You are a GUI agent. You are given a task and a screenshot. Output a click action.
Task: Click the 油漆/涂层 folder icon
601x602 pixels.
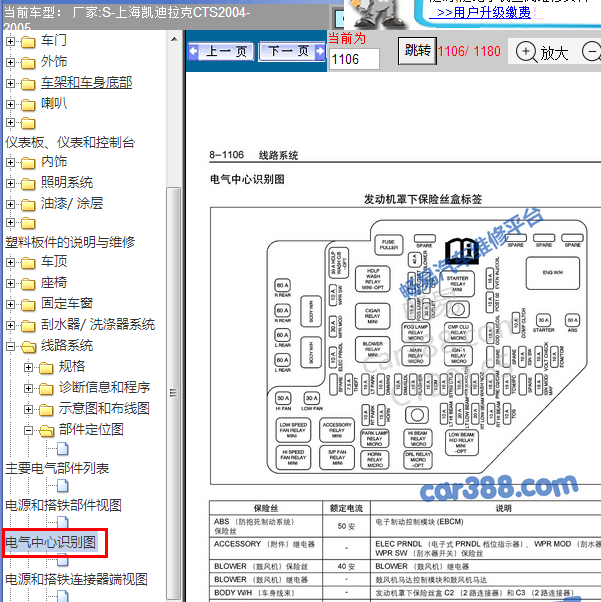pyautogui.click(x=28, y=205)
